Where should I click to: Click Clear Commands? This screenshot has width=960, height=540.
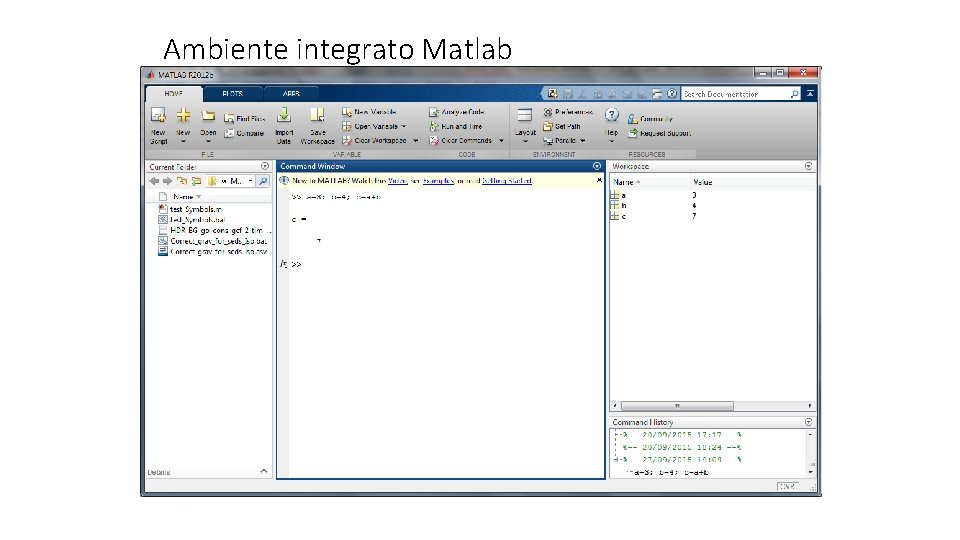pyautogui.click(x=460, y=140)
